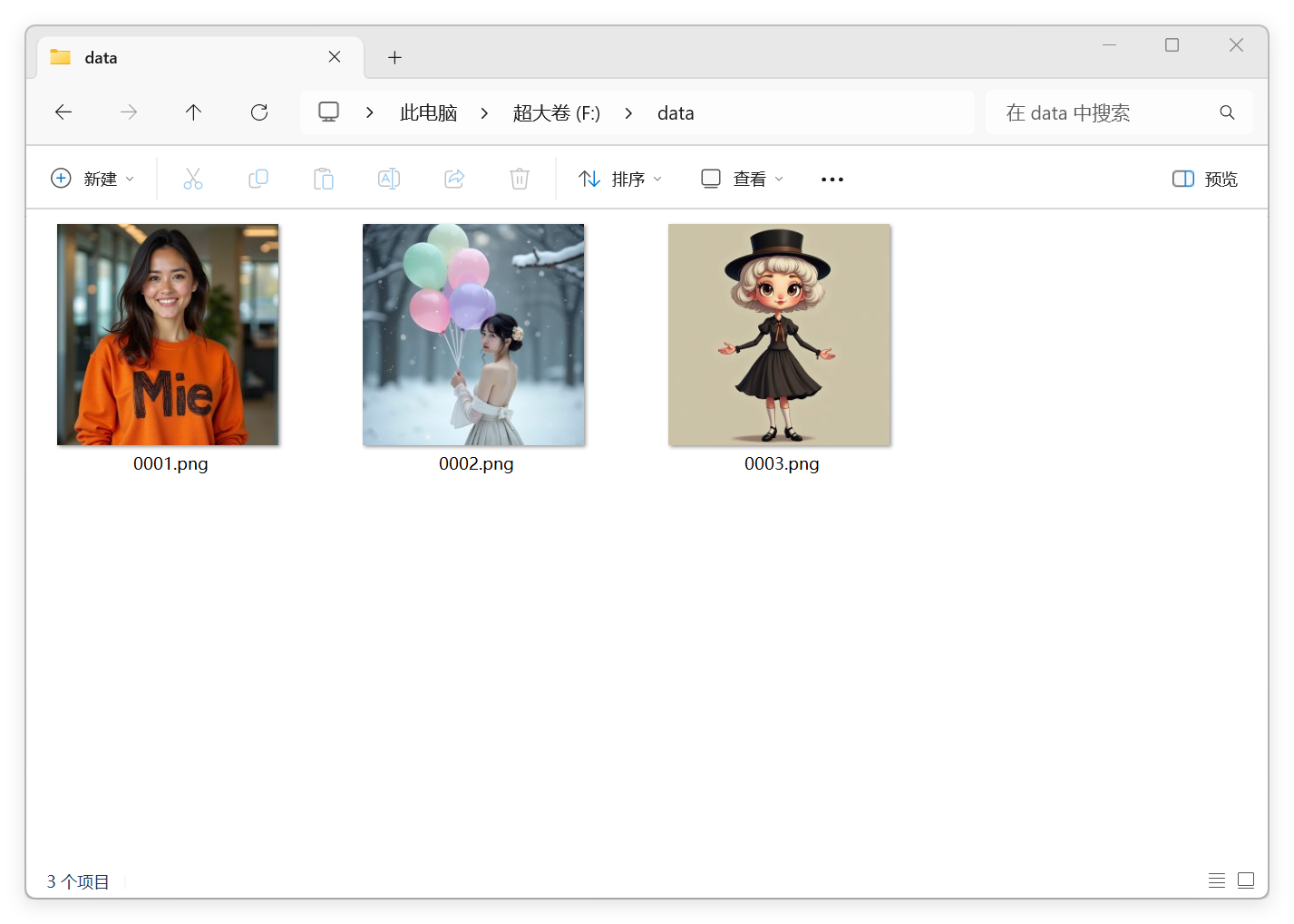Go back to previous folder
This screenshot has height=924, width=1294.
tap(63, 112)
